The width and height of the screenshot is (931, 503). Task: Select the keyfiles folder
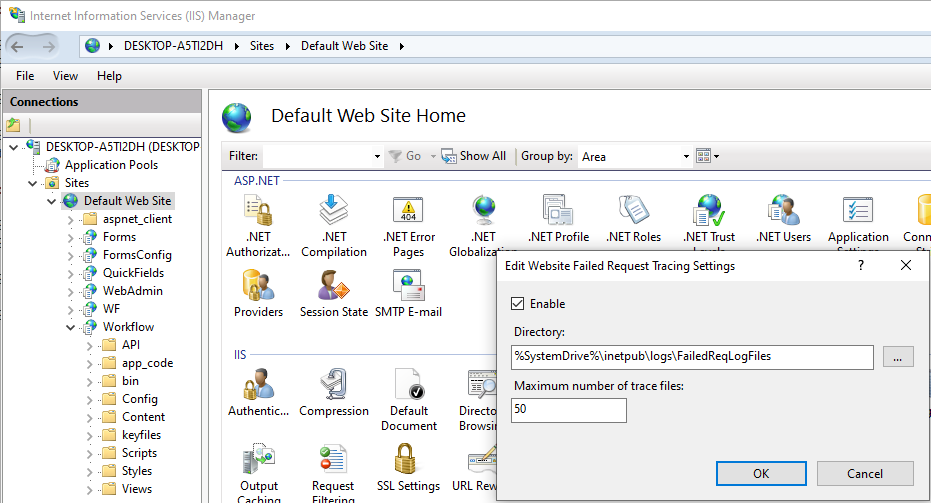coord(141,435)
